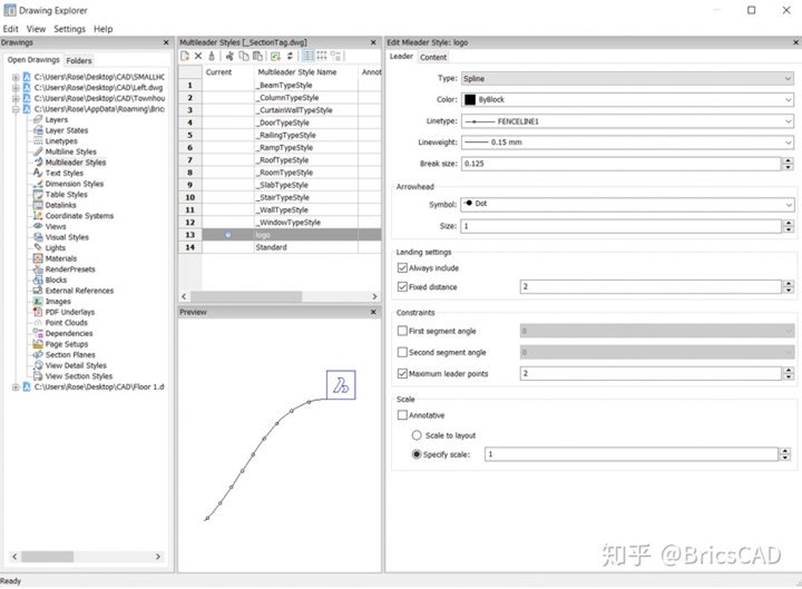Enable First segment angle constraint
Image resolution: width=802 pixels, height=589 pixels.
pos(402,331)
